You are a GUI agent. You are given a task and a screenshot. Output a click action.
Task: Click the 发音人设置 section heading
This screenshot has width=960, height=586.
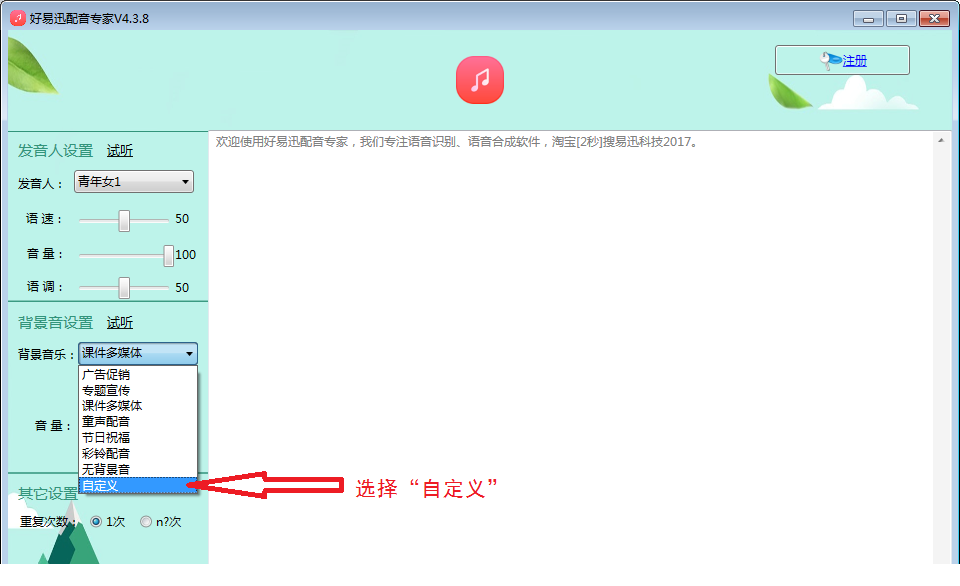tap(56, 151)
